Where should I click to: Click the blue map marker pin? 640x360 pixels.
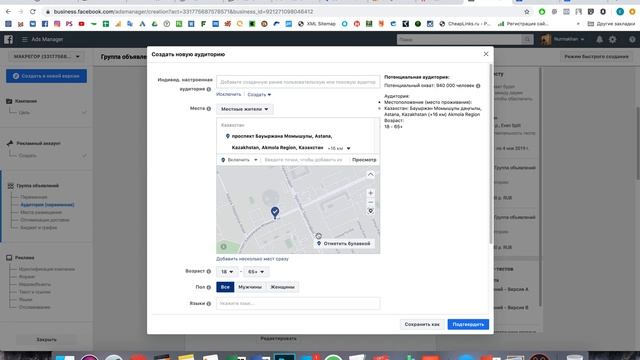click(x=275, y=212)
